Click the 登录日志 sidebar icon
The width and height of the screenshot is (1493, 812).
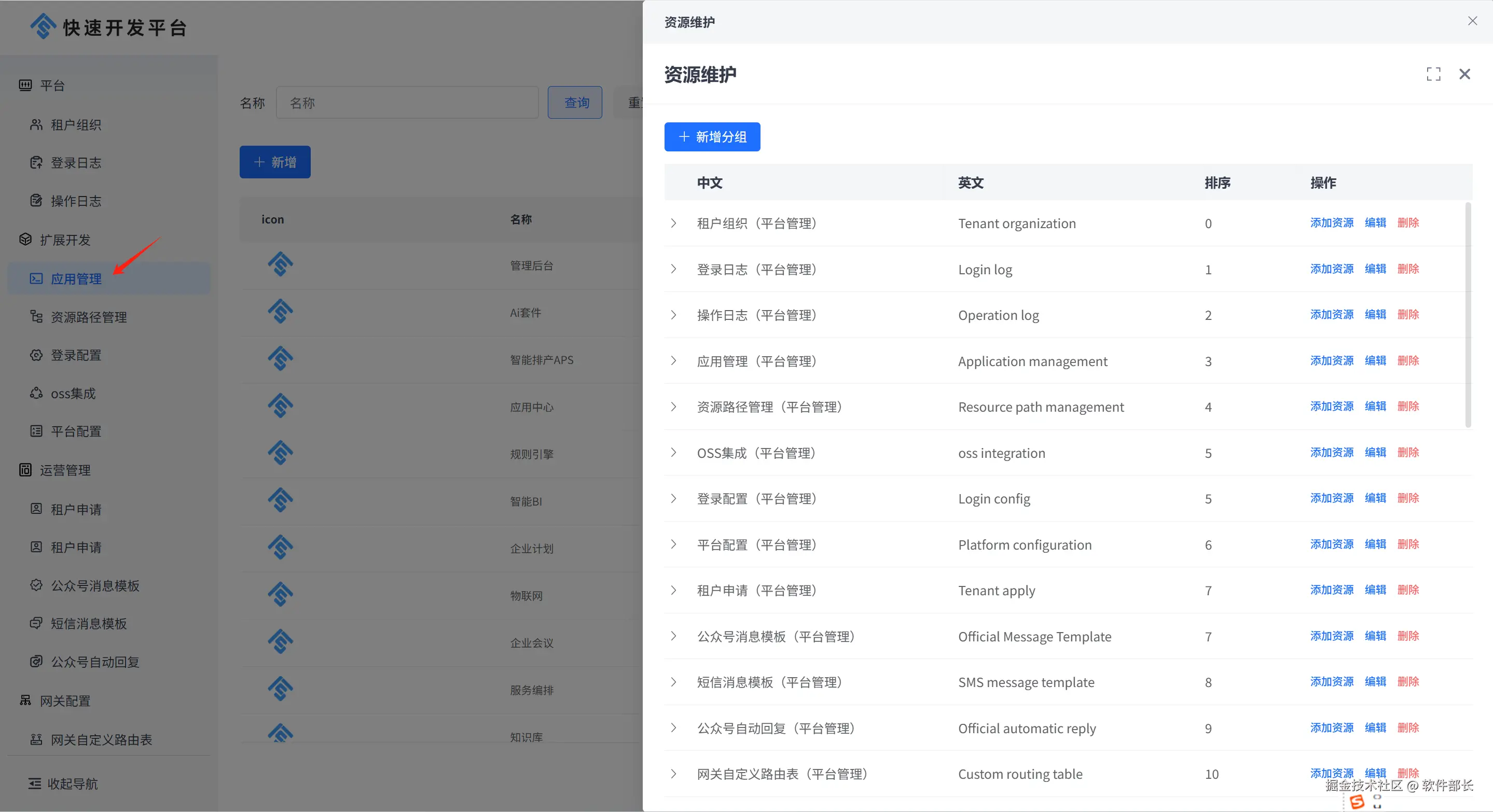click(x=36, y=163)
